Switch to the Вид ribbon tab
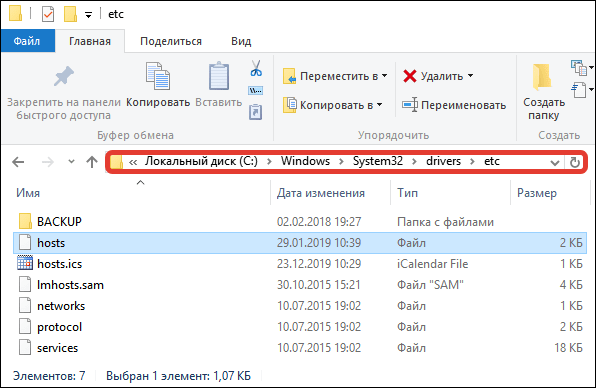Screen dimensions: 596x388 coord(241,41)
